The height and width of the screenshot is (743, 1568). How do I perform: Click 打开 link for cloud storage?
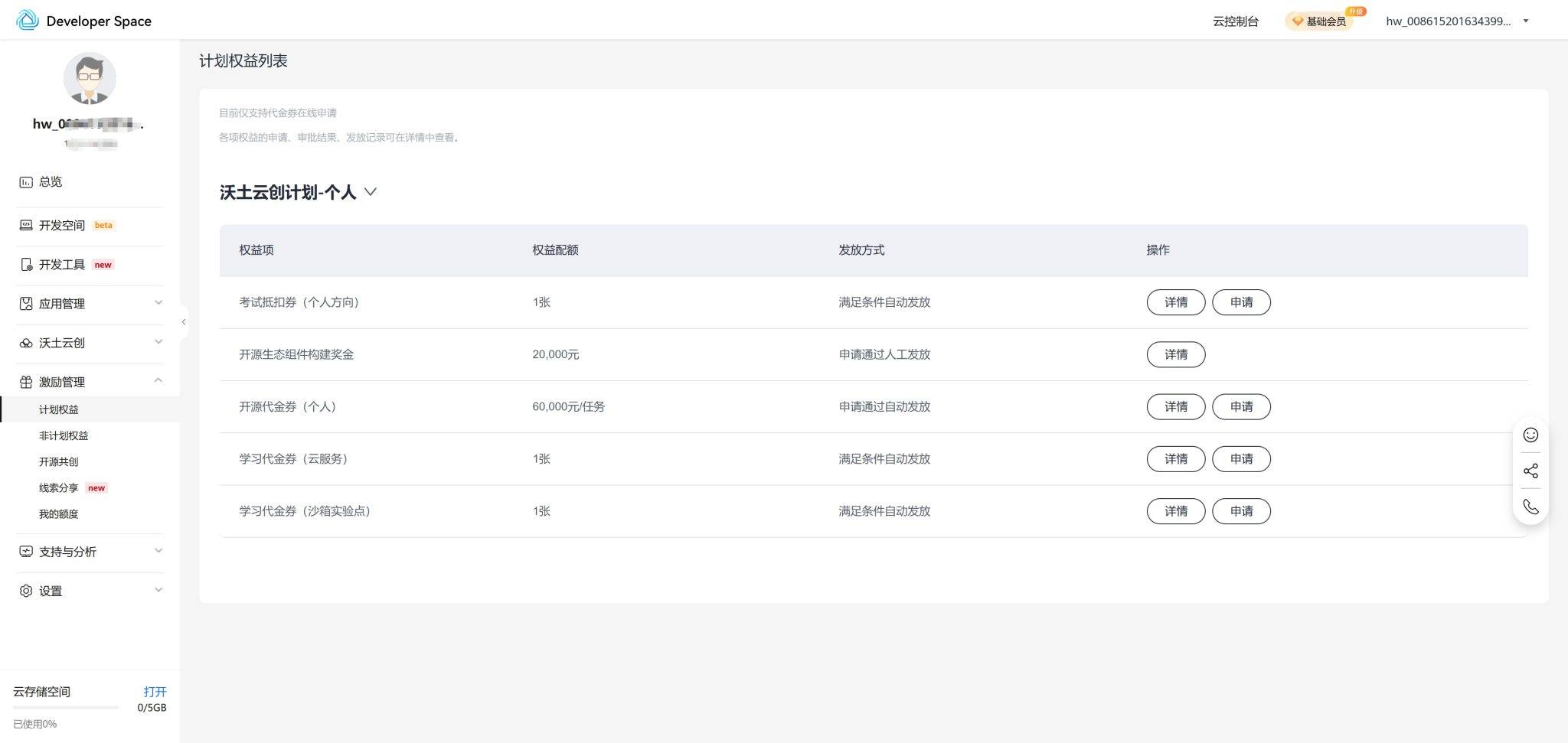tap(155, 692)
